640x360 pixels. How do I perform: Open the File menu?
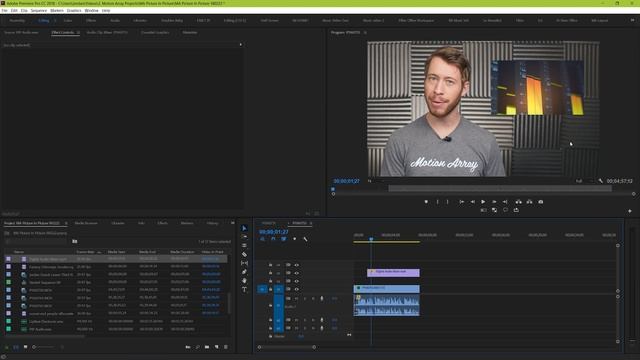pos(4,10)
